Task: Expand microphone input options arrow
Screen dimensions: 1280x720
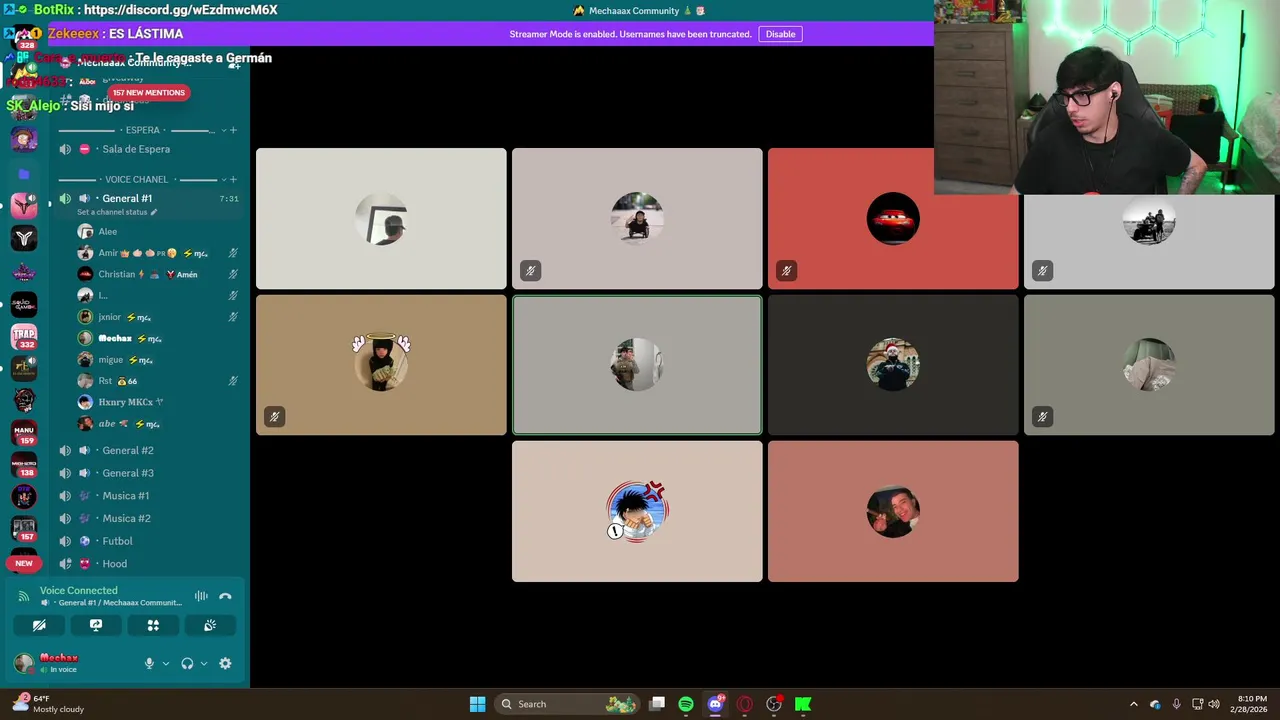Action: (x=166, y=663)
